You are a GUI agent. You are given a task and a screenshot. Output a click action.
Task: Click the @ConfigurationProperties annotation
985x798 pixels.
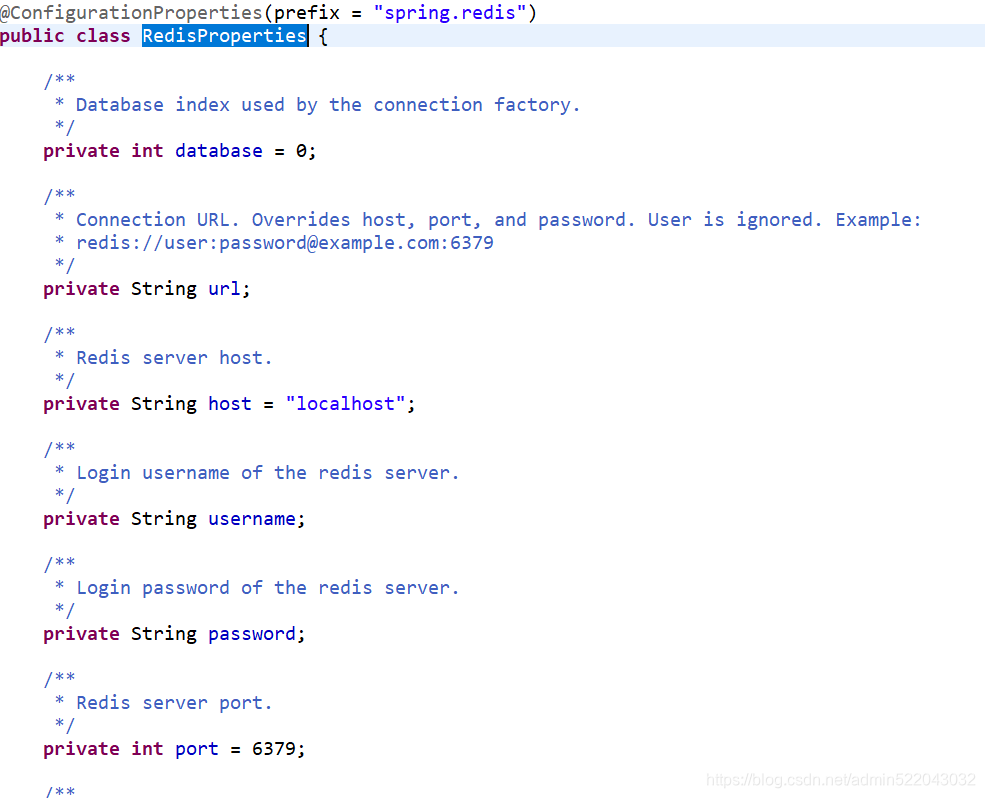click(131, 13)
